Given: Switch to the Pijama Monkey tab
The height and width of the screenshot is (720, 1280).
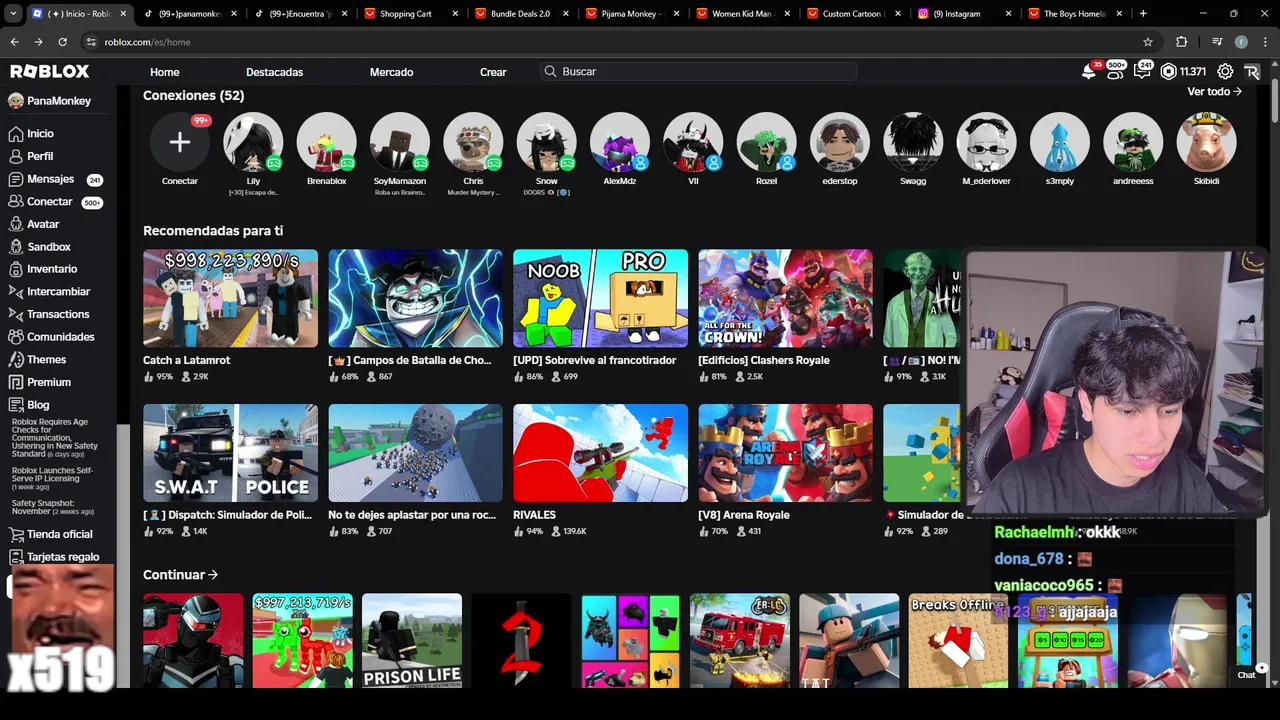Looking at the screenshot, I should click(x=632, y=14).
